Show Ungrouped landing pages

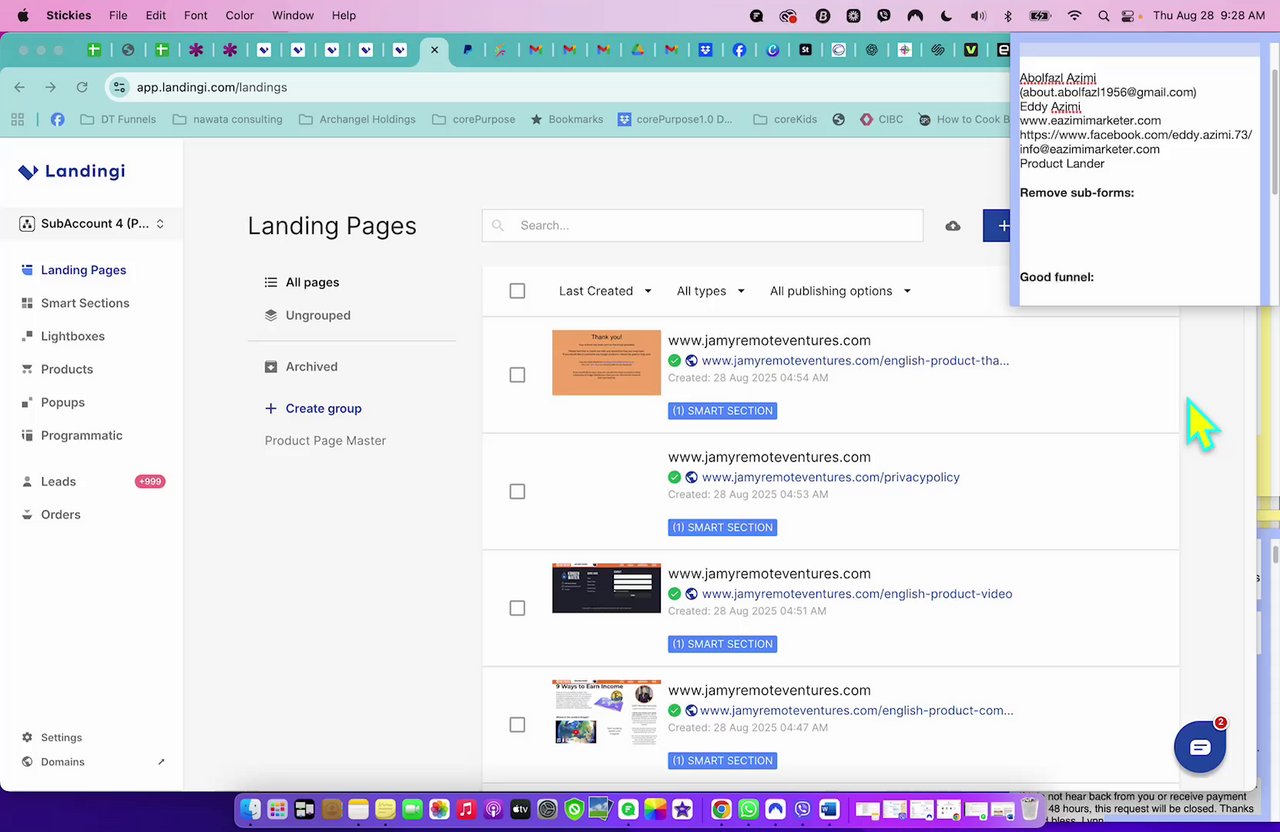point(308,315)
